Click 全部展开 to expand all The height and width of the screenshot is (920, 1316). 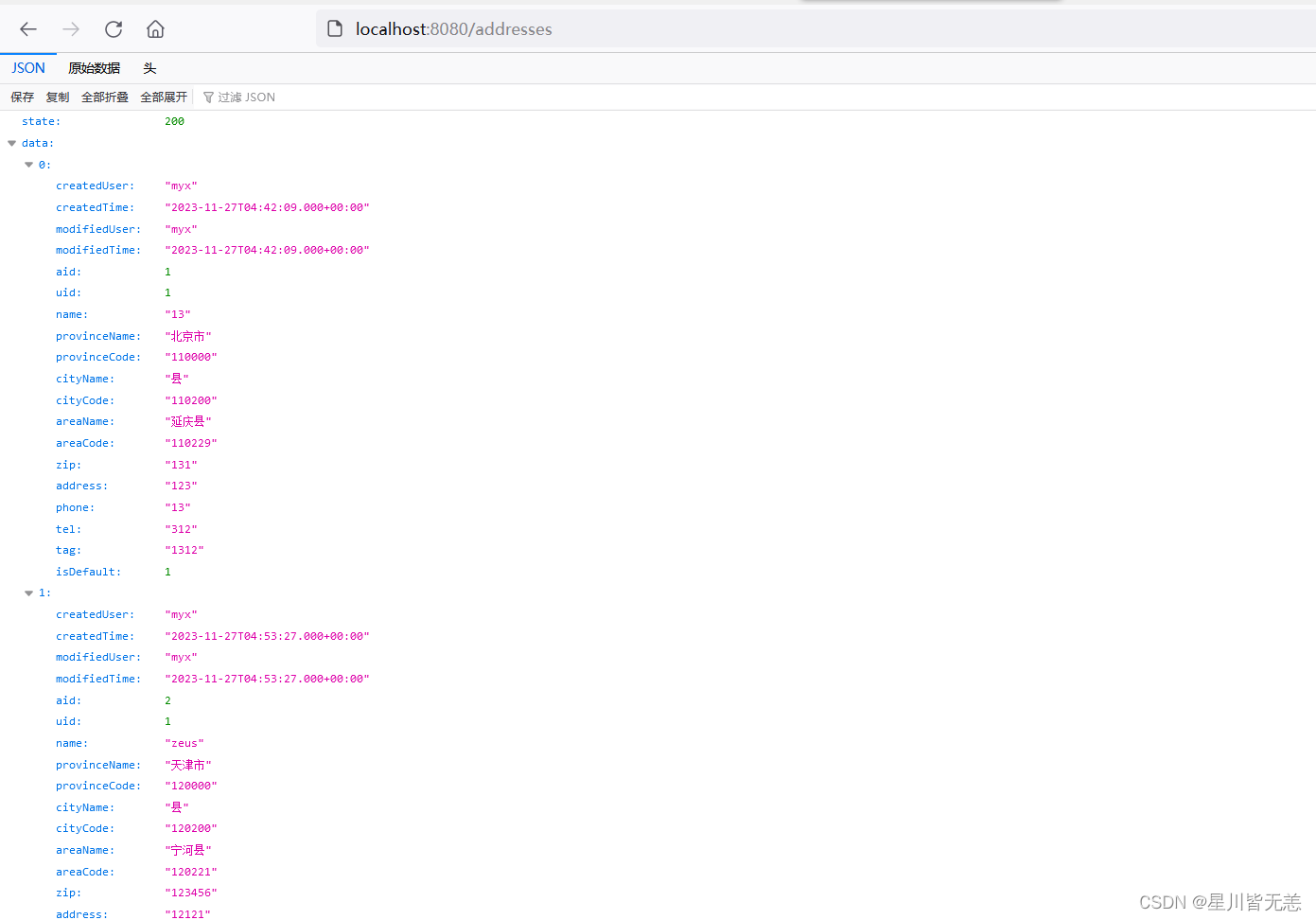[x=164, y=97]
